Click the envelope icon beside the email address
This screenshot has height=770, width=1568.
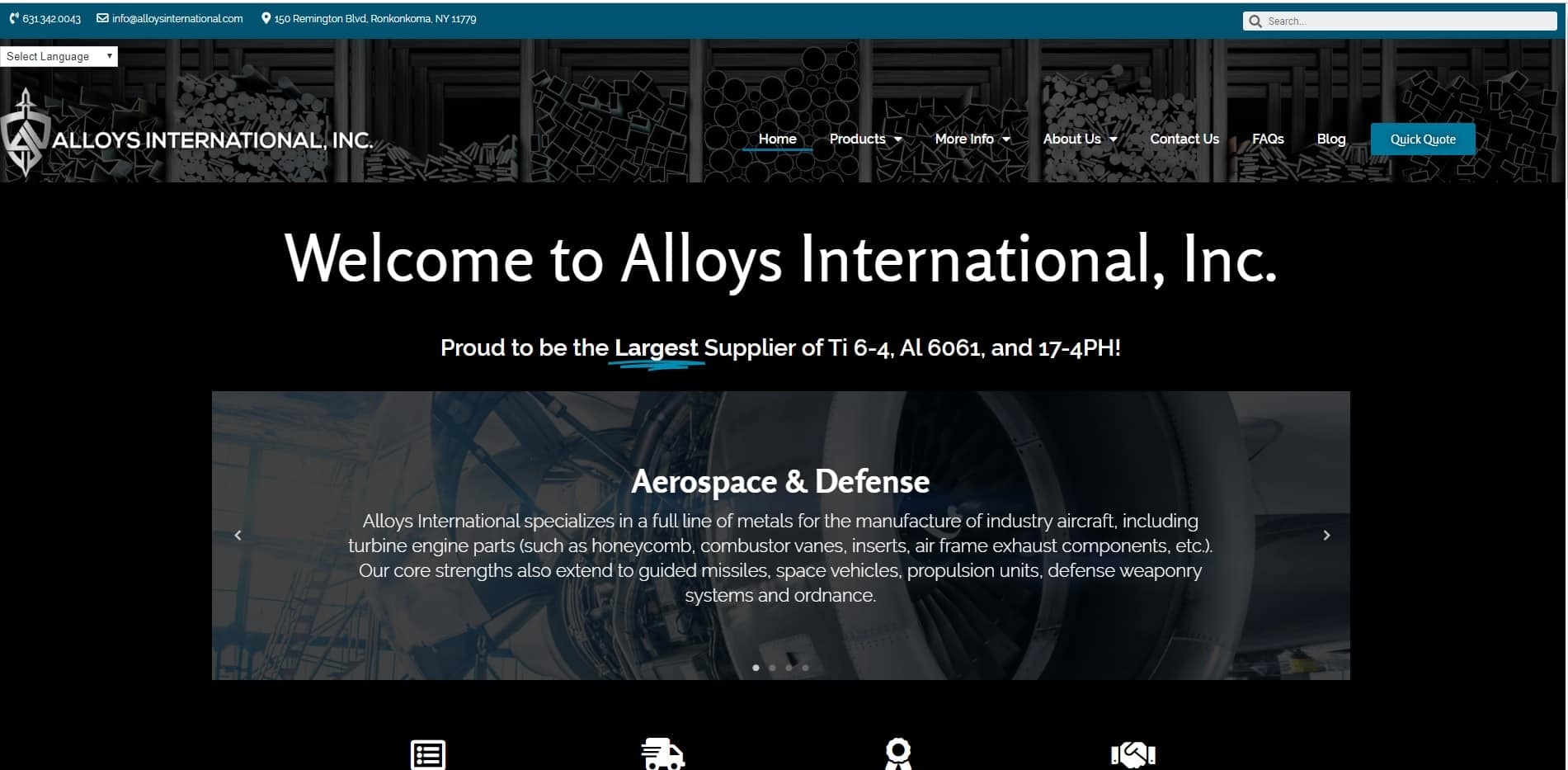pyautogui.click(x=102, y=18)
